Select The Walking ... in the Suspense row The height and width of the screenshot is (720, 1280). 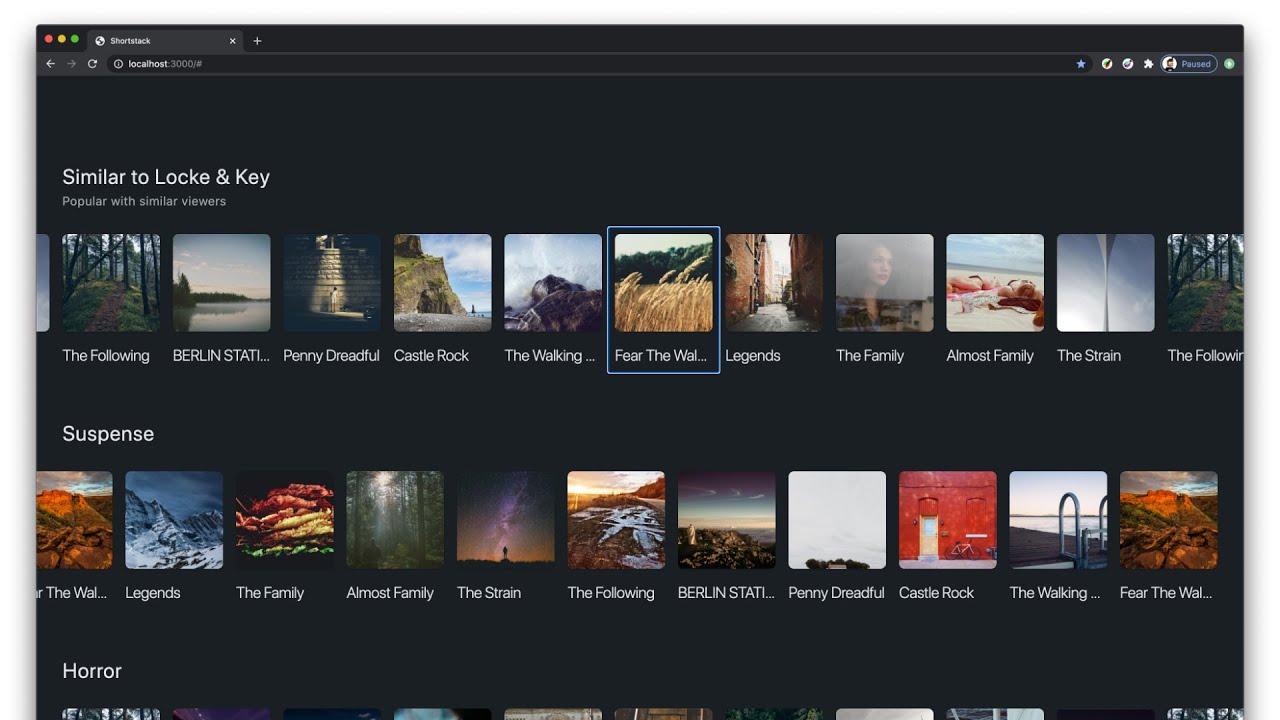[1058, 537]
